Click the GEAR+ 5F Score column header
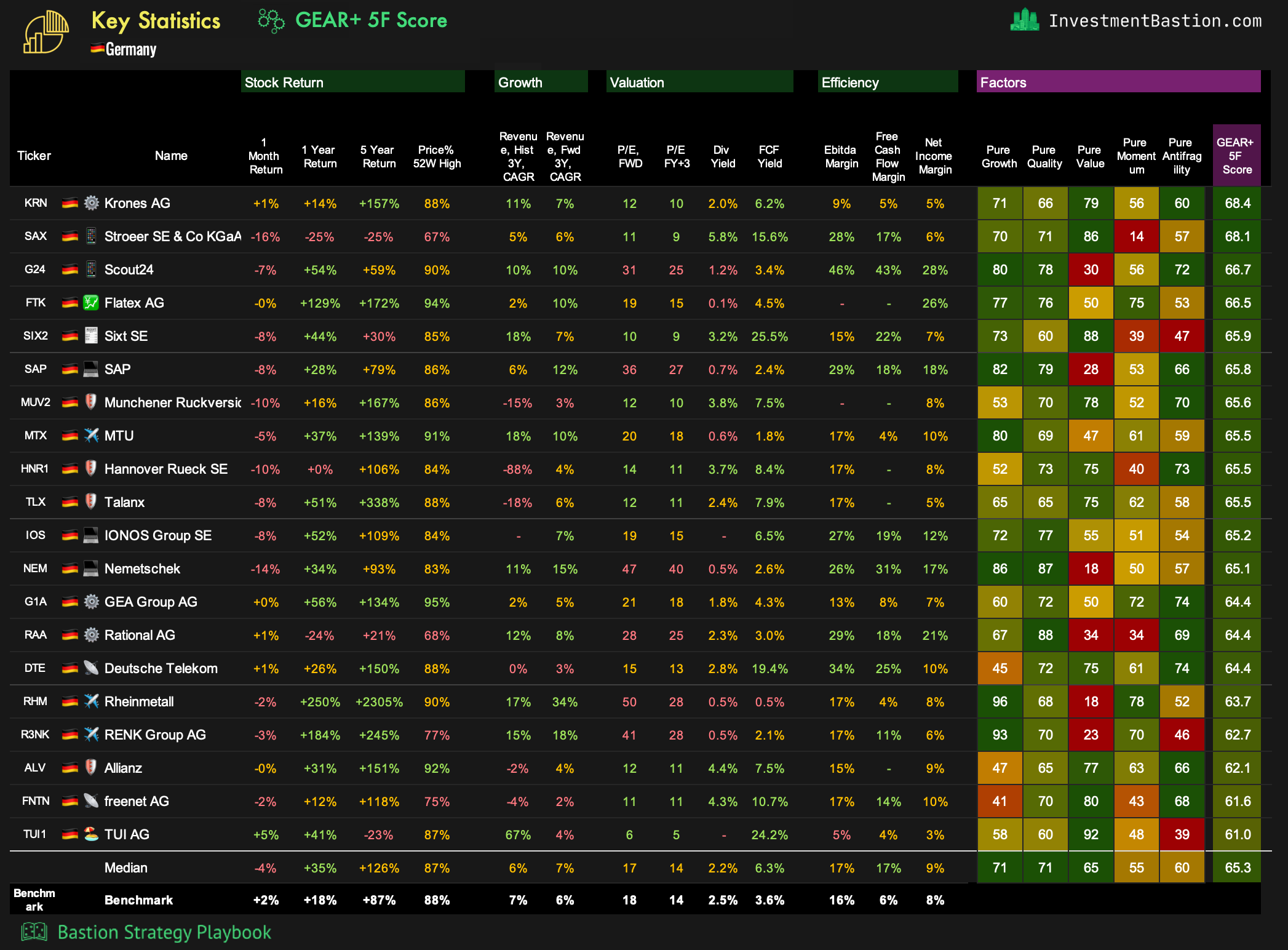 1236,156
